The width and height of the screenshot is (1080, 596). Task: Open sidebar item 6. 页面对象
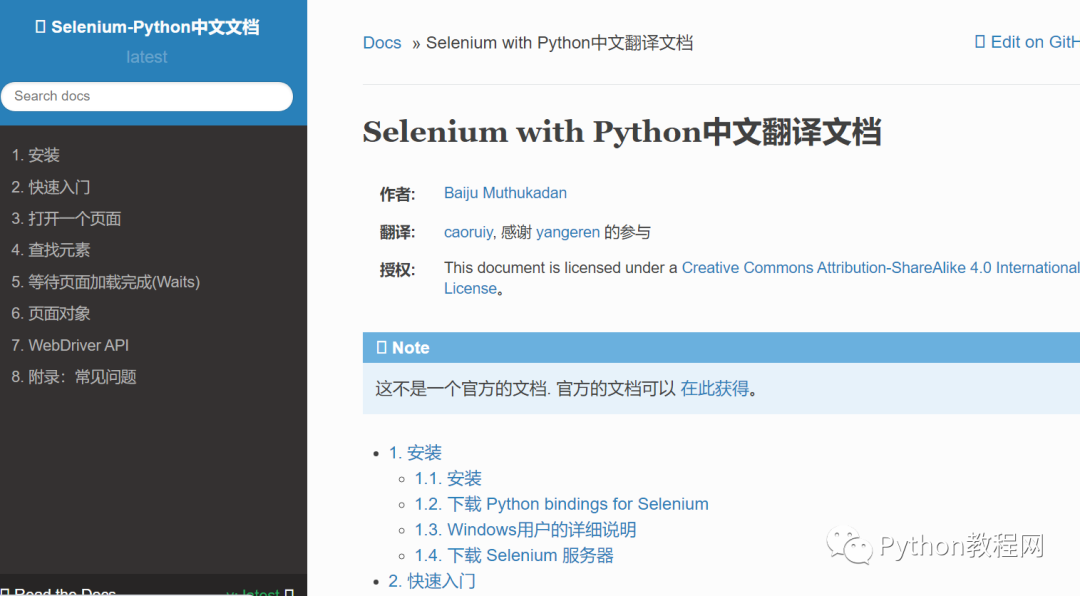(x=51, y=314)
